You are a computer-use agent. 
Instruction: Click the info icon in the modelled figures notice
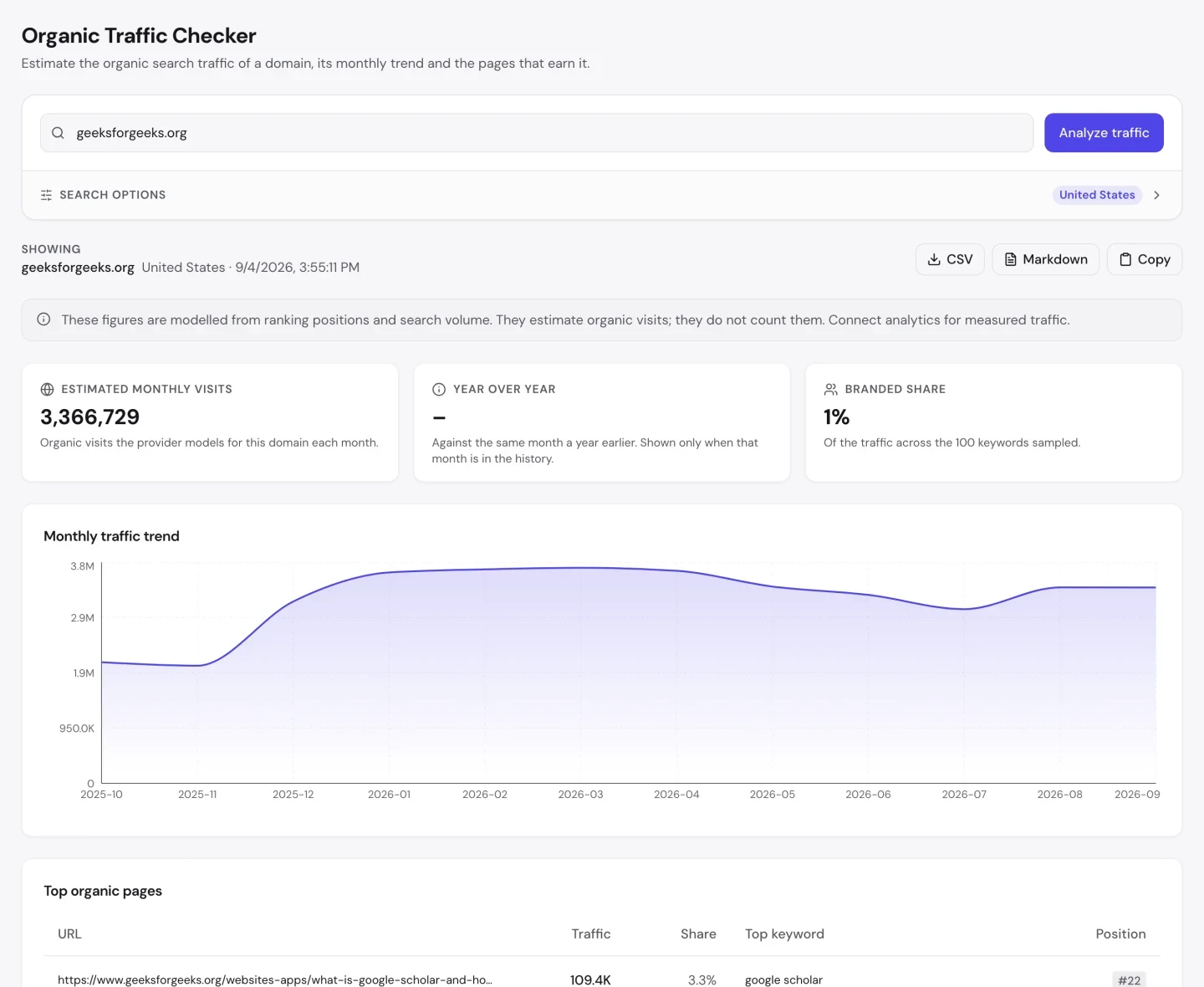click(43, 320)
